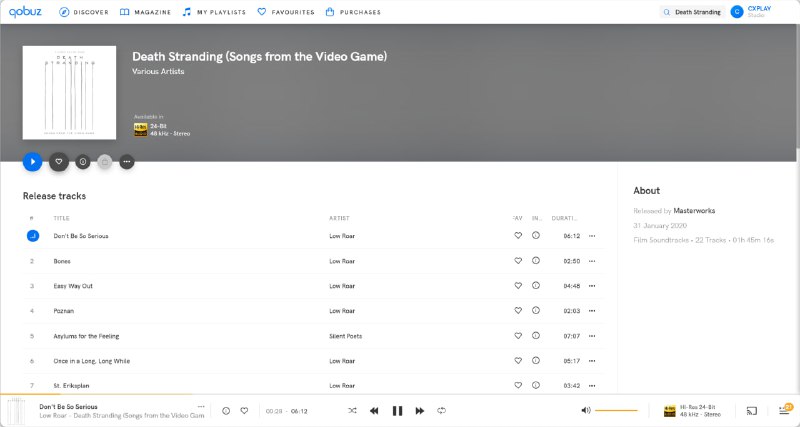Open album more options menu
This screenshot has width=800, height=427.
[x=126, y=161]
